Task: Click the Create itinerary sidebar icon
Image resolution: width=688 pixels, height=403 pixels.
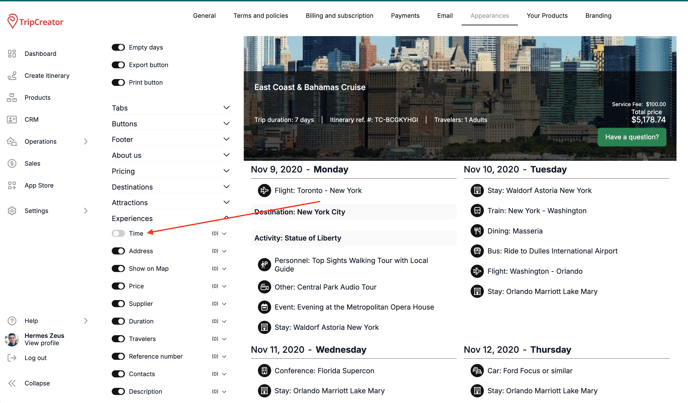Action: (x=12, y=76)
